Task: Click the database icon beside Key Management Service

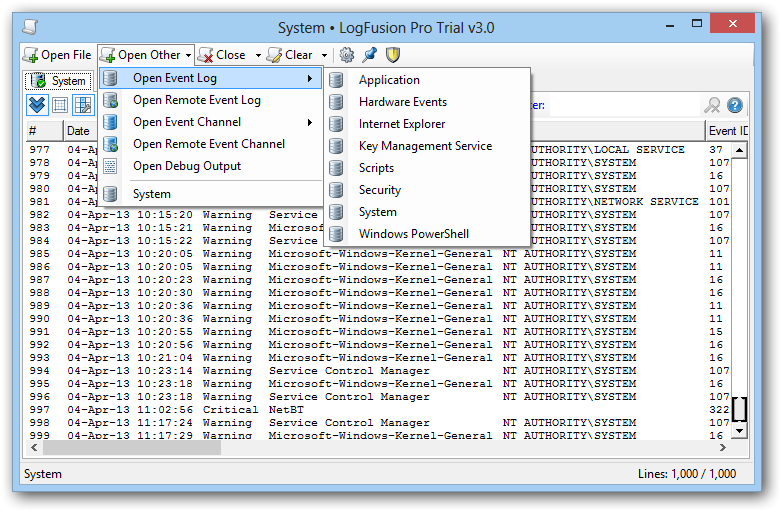Action: [x=337, y=146]
